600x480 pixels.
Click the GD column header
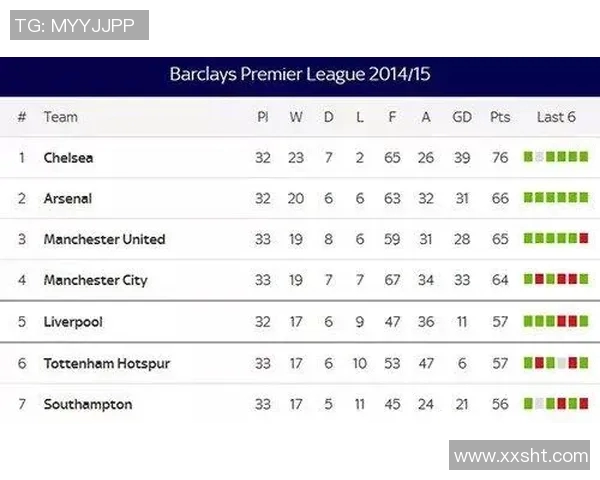462,117
